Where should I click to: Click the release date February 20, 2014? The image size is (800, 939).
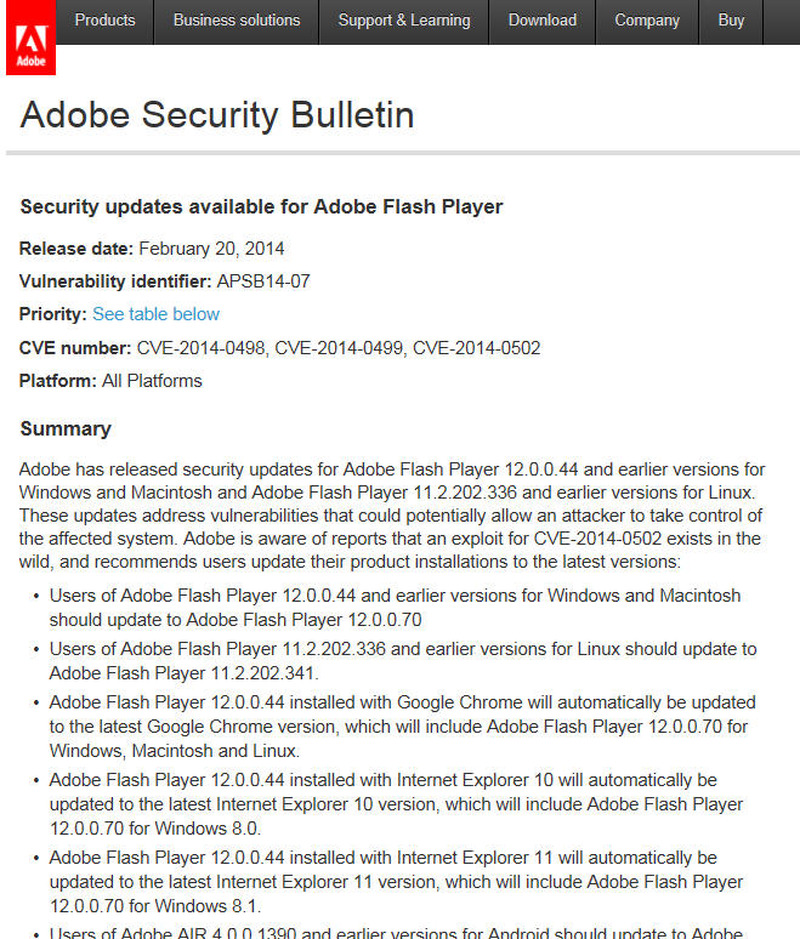tap(211, 249)
